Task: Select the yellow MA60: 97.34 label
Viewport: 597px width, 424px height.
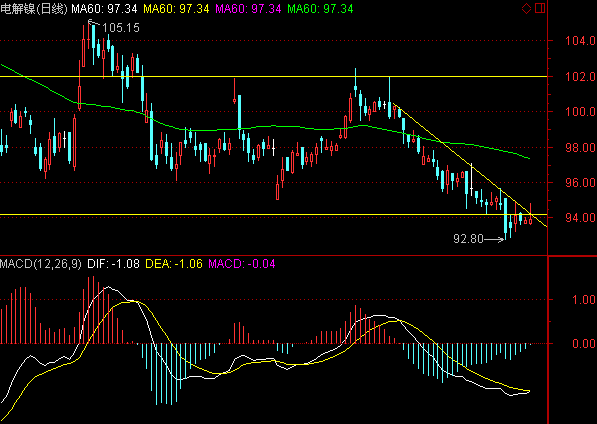Action: [176, 8]
